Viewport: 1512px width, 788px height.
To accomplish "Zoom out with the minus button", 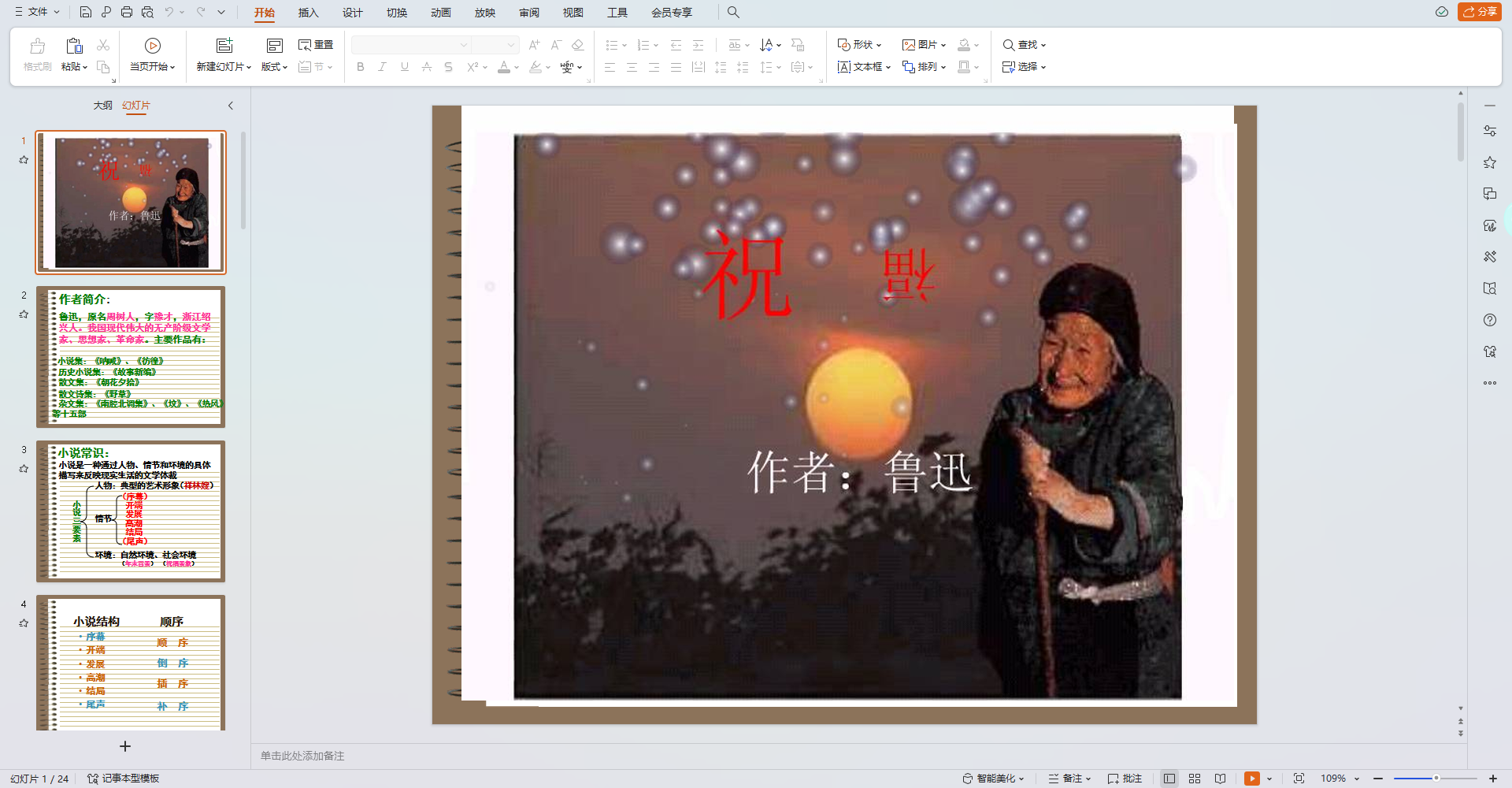I will [x=1378, y=779].
